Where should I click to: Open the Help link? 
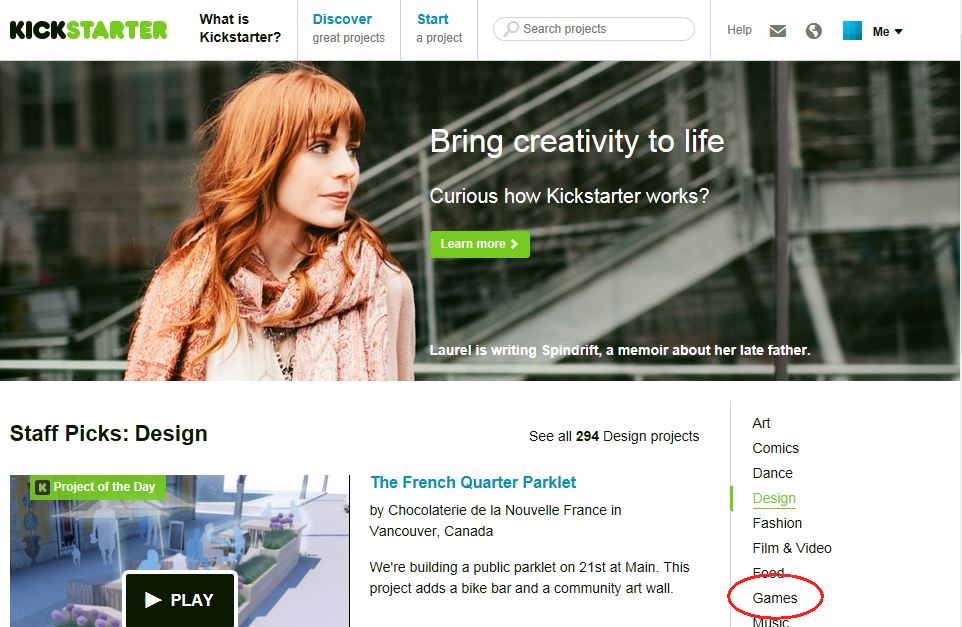pyautogui.click(x=739, y=30)
